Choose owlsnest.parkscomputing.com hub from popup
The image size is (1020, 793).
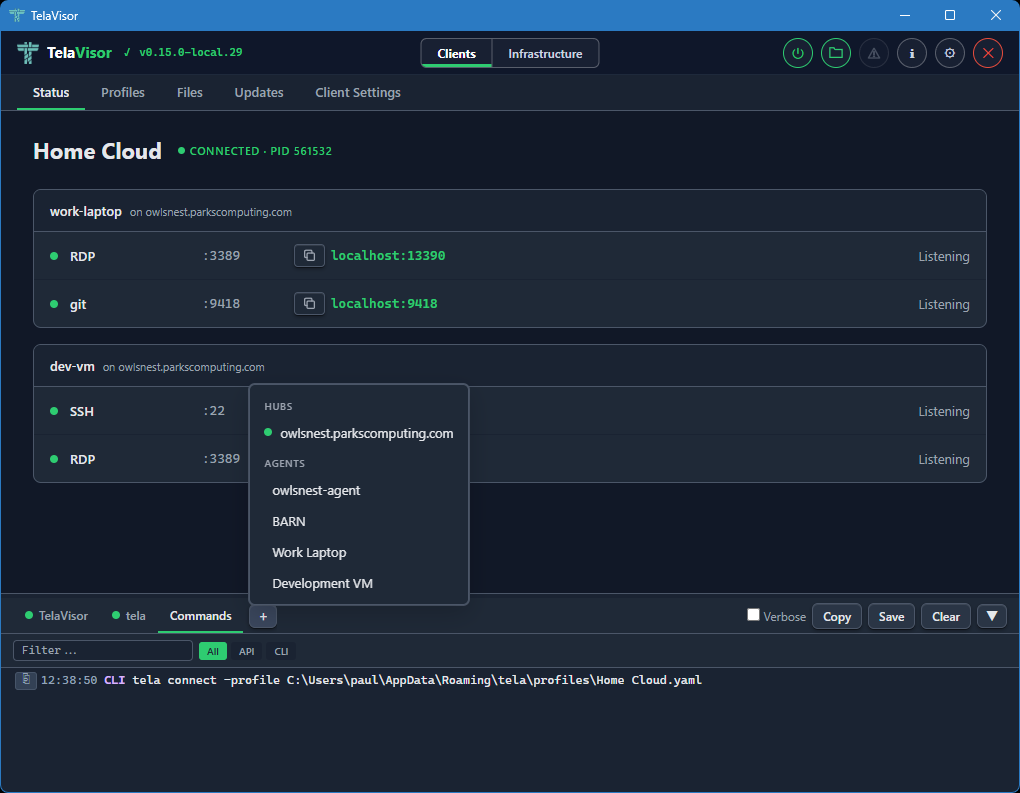[x=359, y=433]
